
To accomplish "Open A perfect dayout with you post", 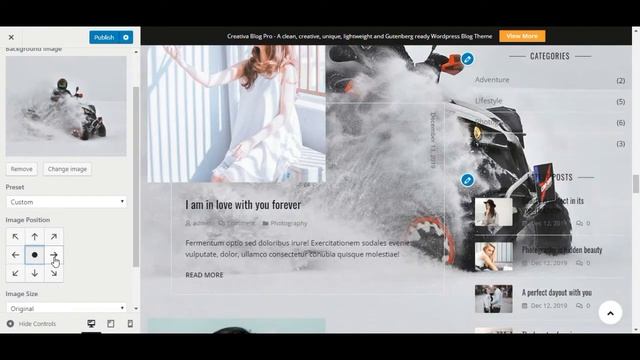I will tap(557, 293).
